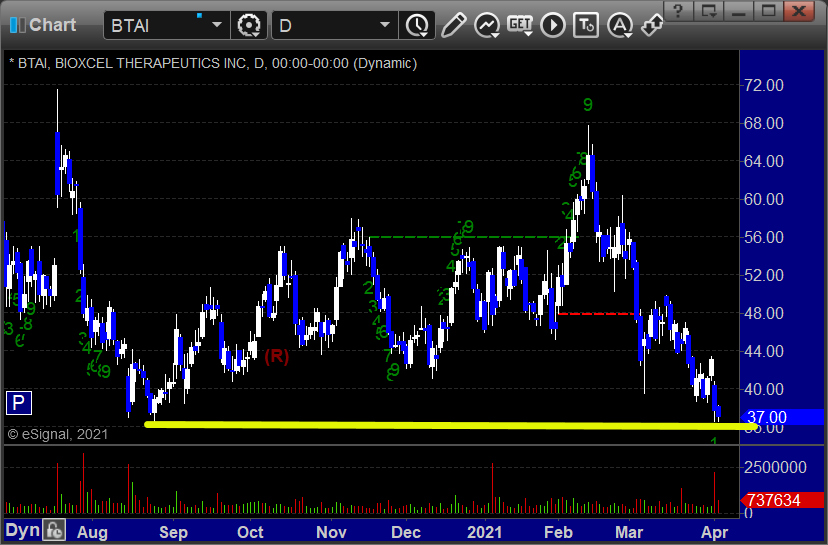Click the green 9 count above February peak
This screenshot has width=828, height=545.
point(588,105)
